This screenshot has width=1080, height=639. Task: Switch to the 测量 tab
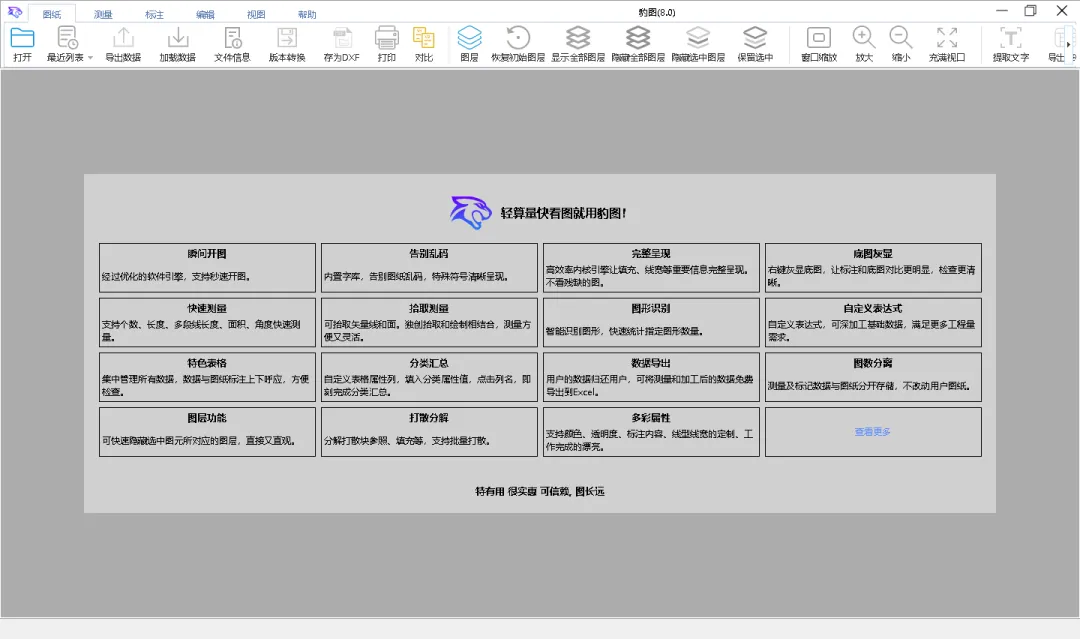tap(103, 14)
